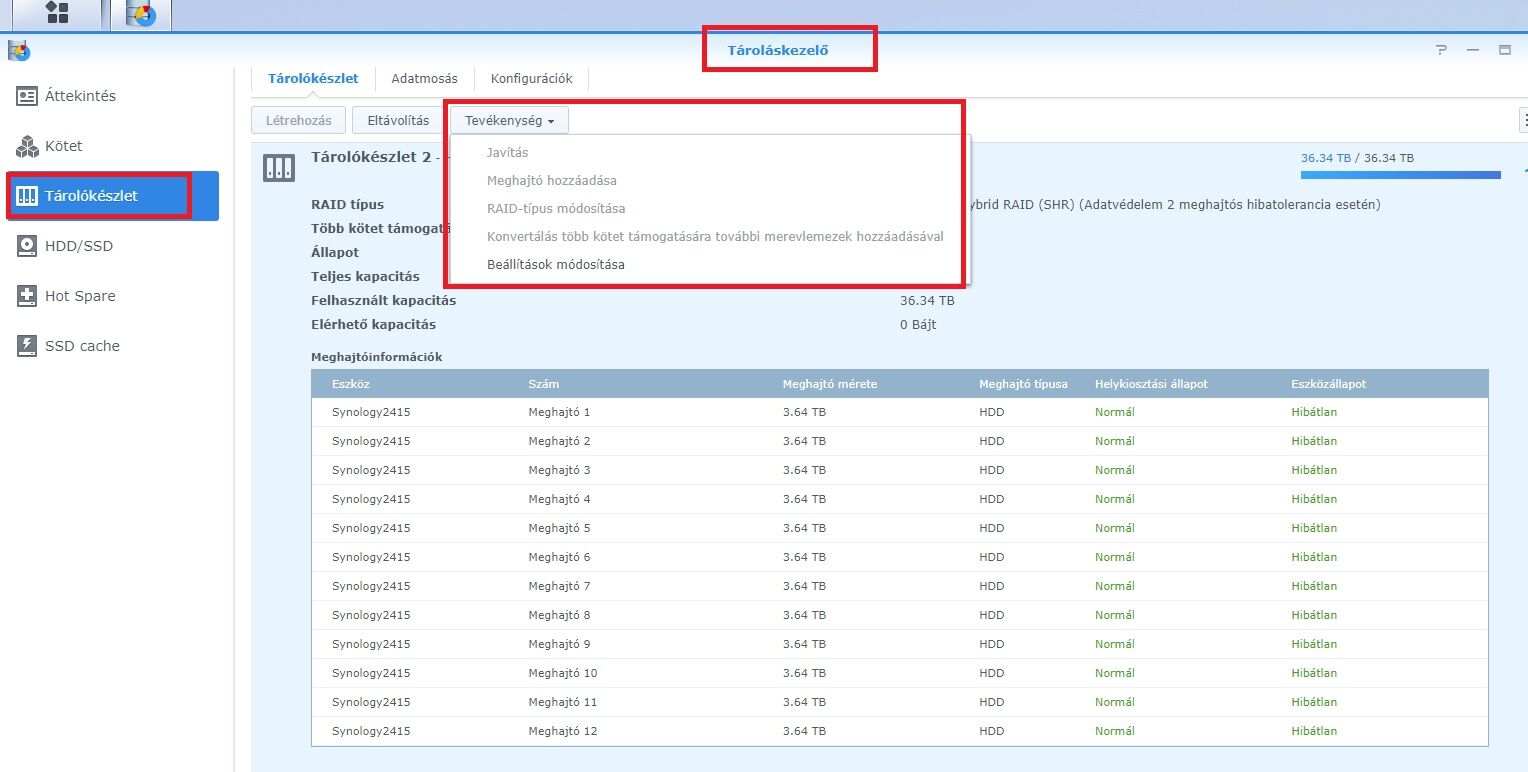The height and width of the screenshot is (772, 1528).
Task: Select the Meghajtó 10 row
Action: coord(900,673)
